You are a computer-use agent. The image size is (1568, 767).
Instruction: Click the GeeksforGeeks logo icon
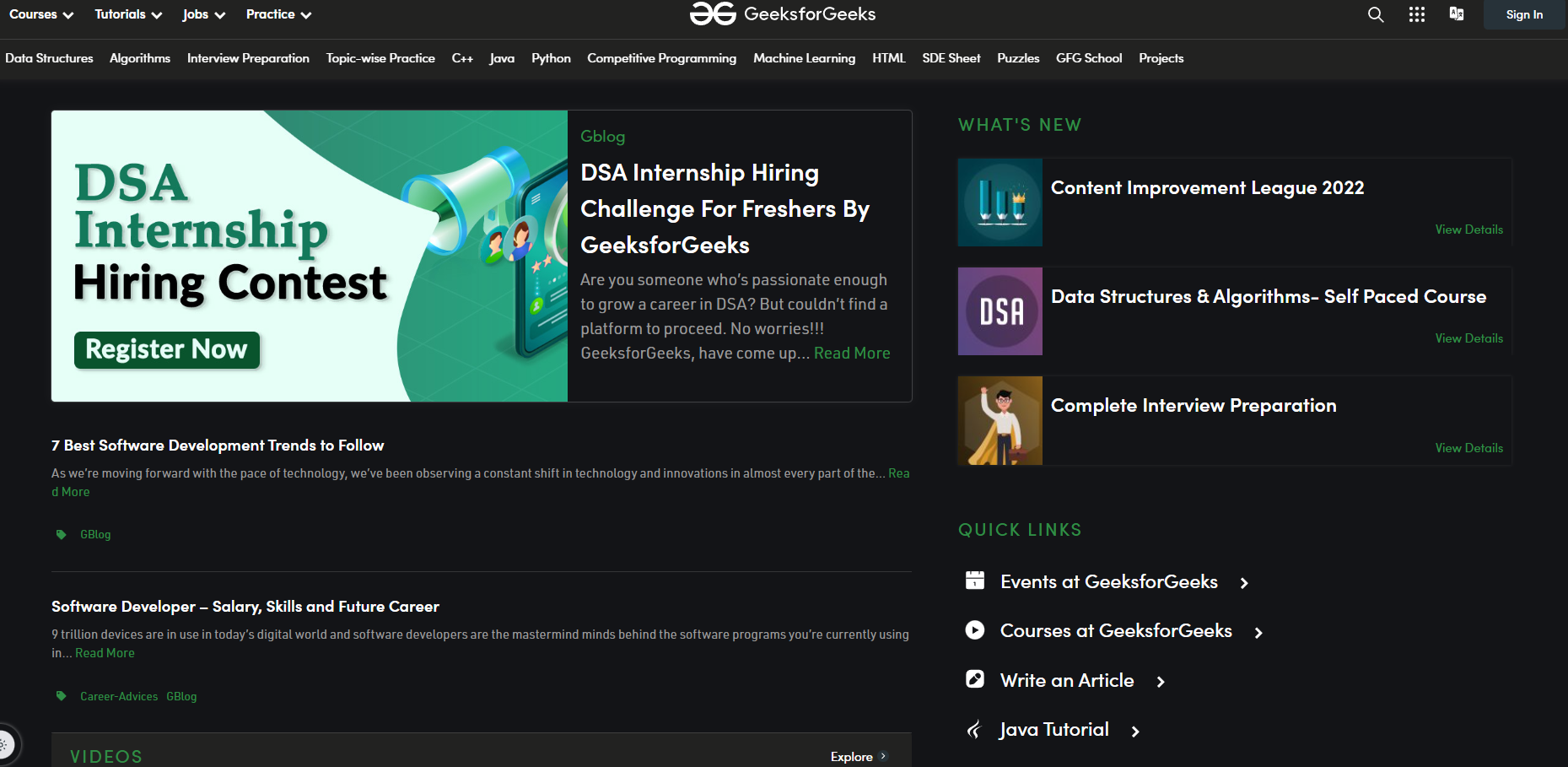713,14
